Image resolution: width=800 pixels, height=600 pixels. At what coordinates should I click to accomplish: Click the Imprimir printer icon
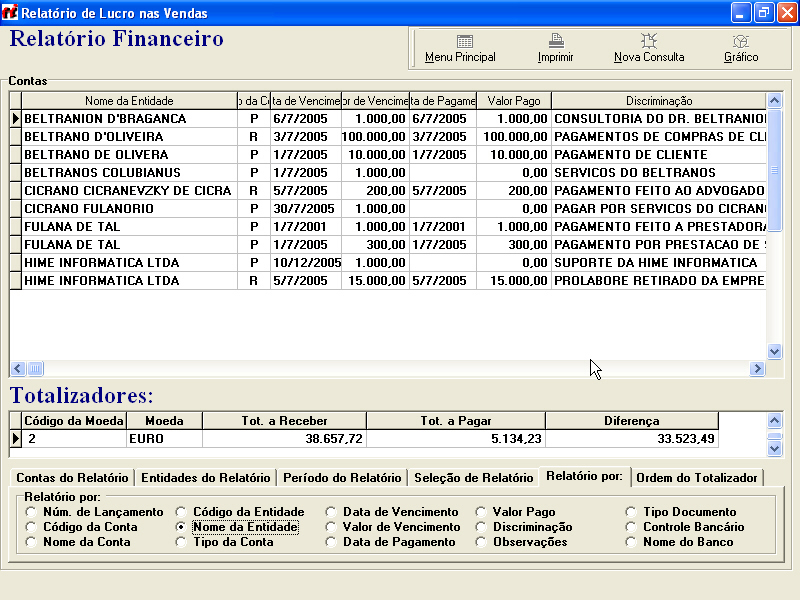(x=556, y=42)
